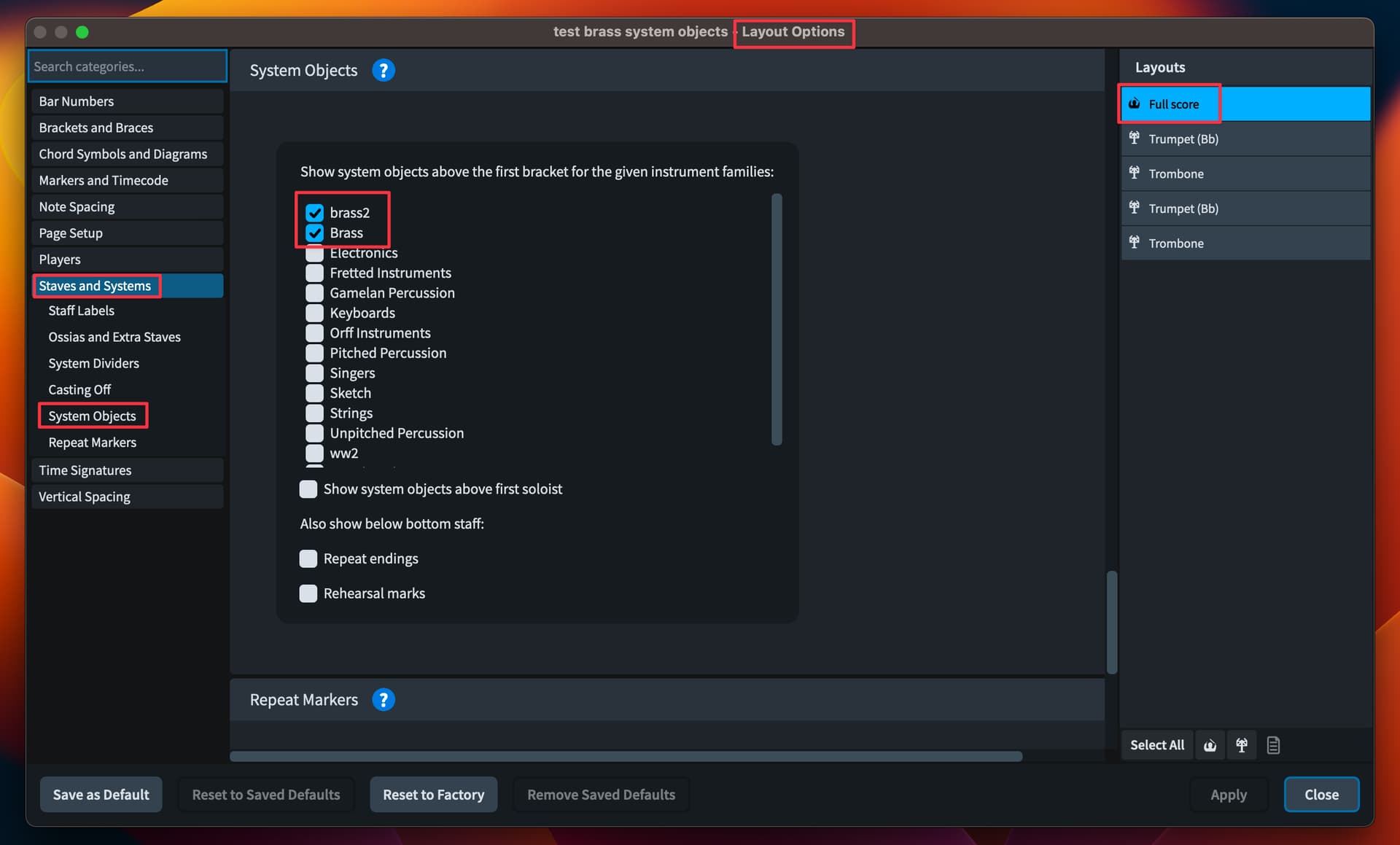
Task: Enable the Strings family checkbox
Action: (x=314, y=413)
